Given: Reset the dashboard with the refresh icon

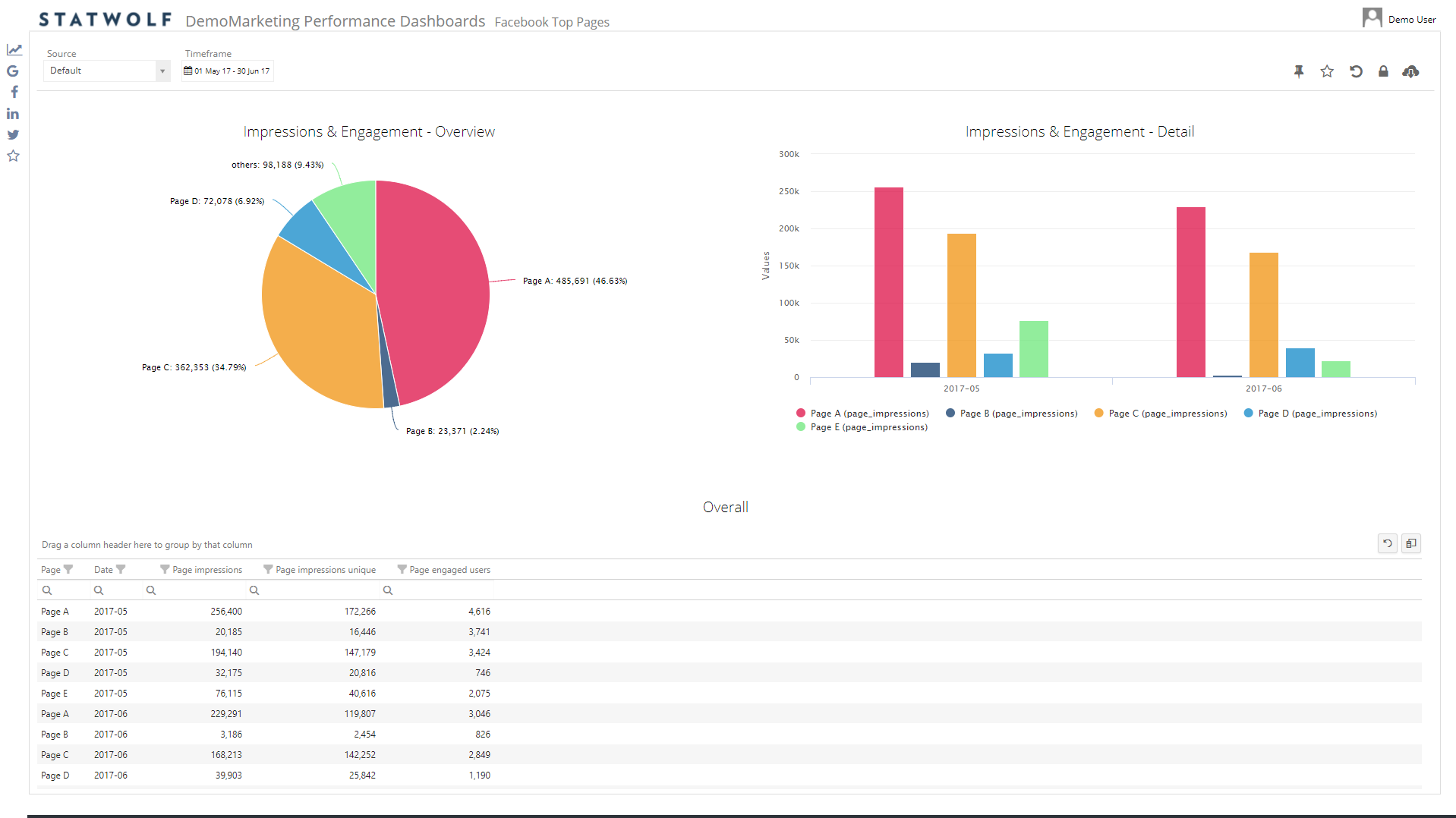Looking at the screenshot, I should pyautogui.click(x=1356, y=71).
